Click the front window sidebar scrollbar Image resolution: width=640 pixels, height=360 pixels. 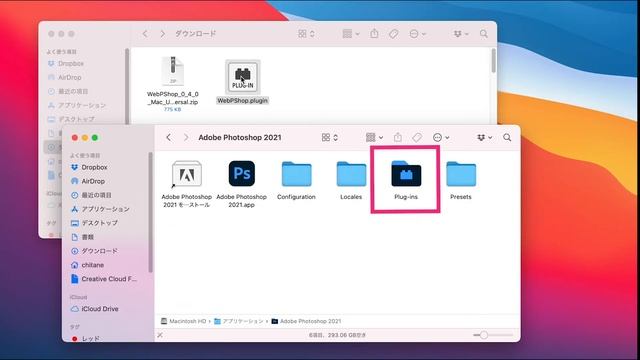(150, 212)
